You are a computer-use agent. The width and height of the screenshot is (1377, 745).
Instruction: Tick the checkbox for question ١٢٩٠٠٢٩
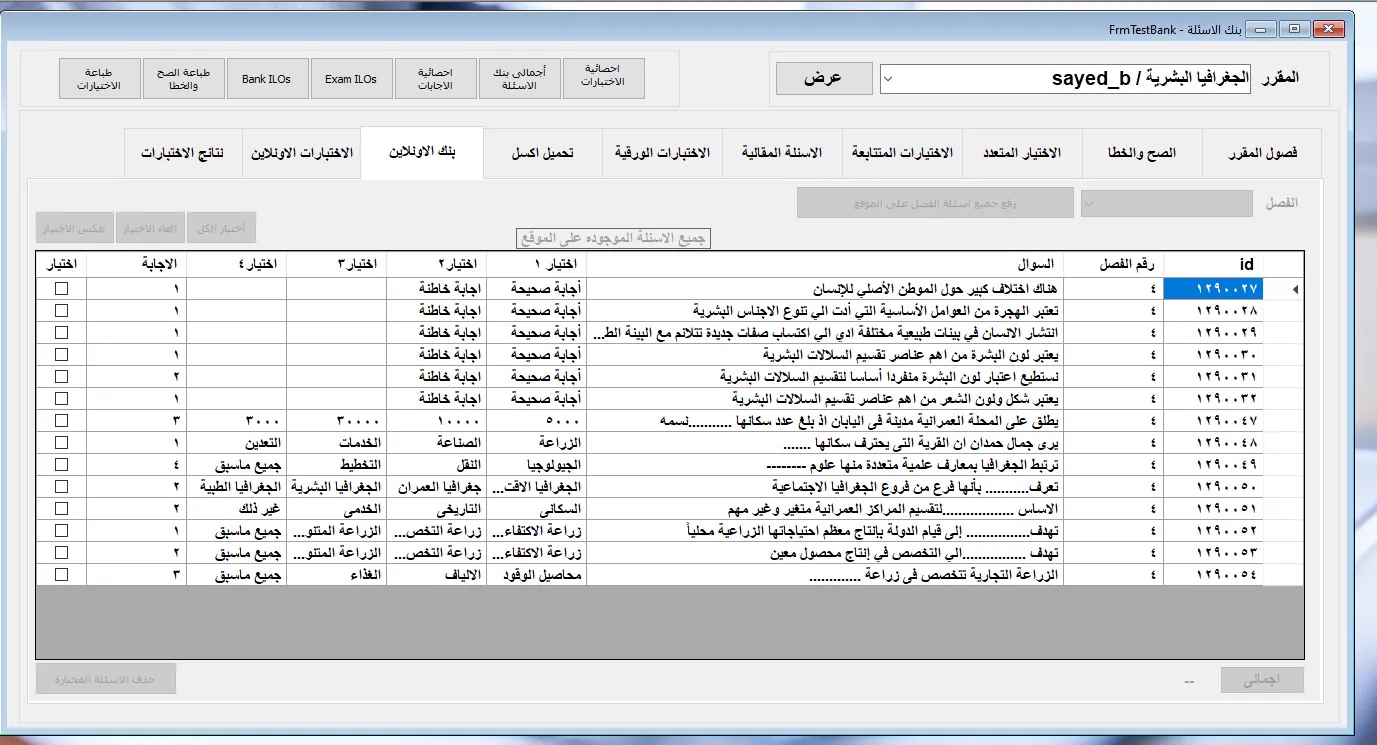click(x=62, y=332)
